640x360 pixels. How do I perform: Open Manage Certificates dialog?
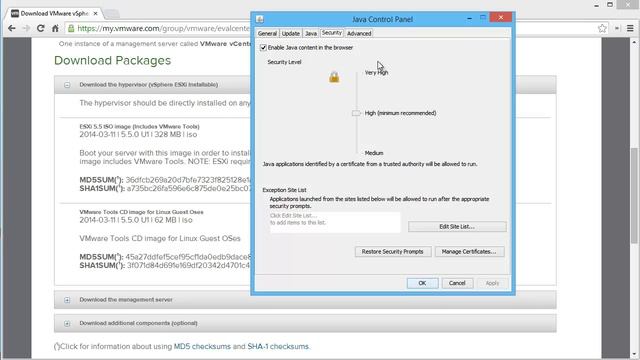point(469,252)
